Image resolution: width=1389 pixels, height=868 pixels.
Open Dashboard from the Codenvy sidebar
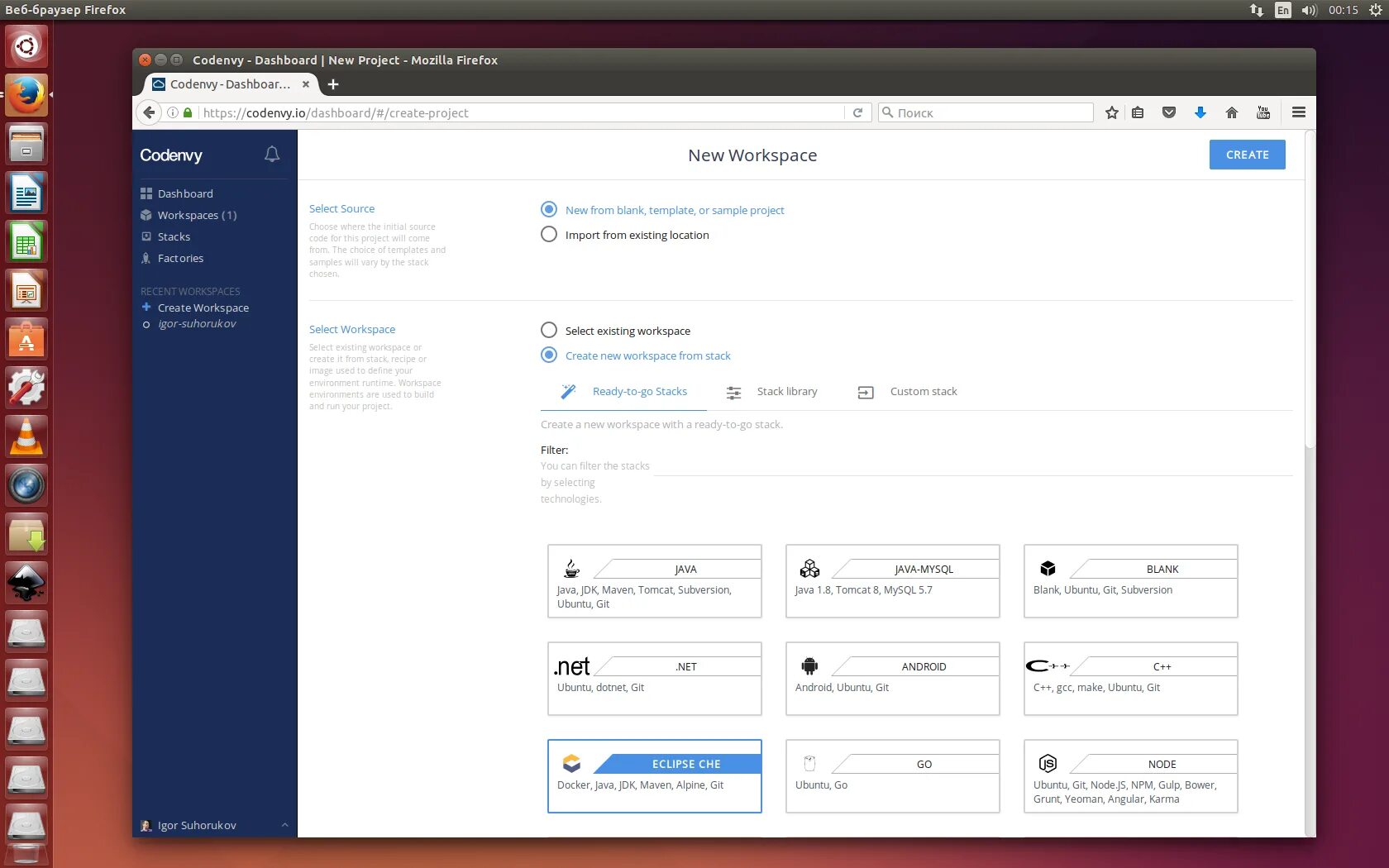(185, 193)
